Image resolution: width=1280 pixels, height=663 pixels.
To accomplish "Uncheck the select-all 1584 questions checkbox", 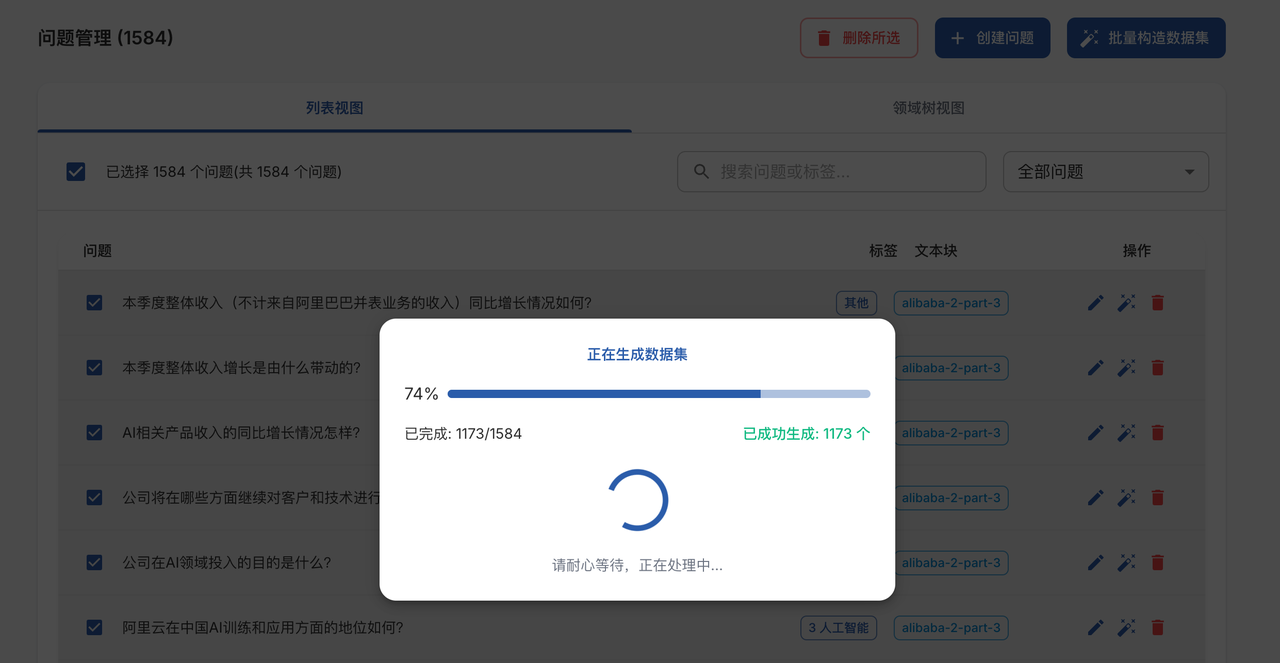I will (76, 172).
